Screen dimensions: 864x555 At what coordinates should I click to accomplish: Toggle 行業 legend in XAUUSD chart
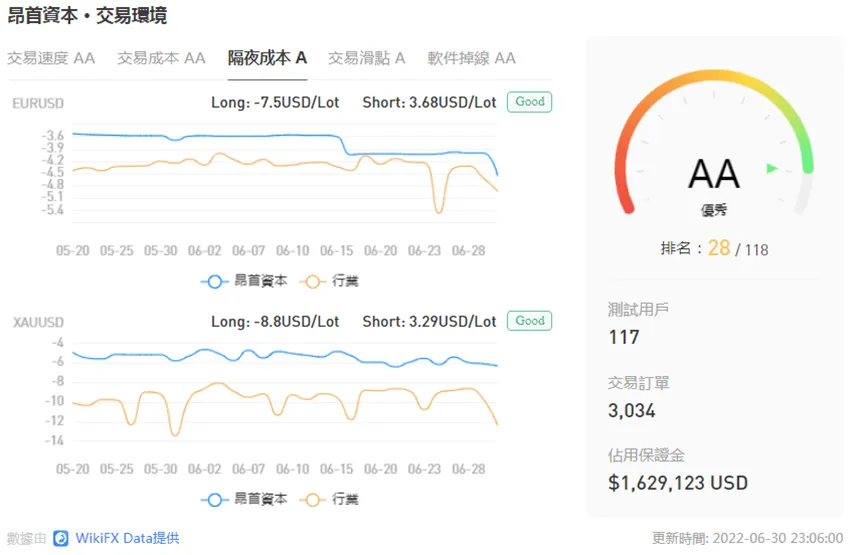coord(330,499)
